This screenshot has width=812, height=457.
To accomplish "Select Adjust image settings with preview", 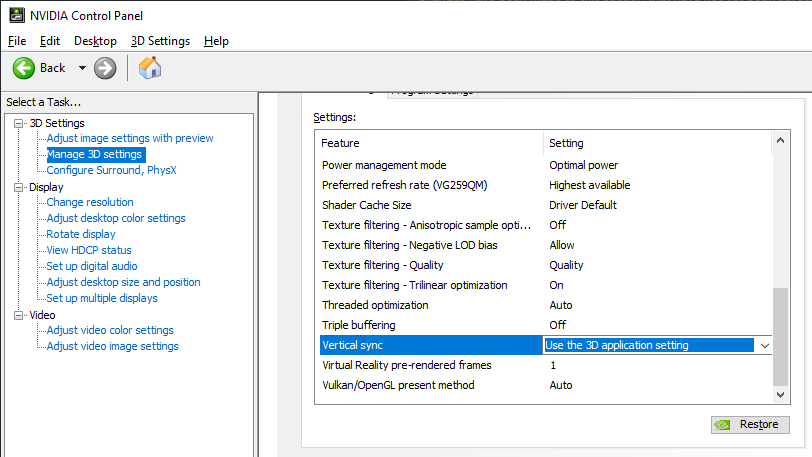I will 130,138.
